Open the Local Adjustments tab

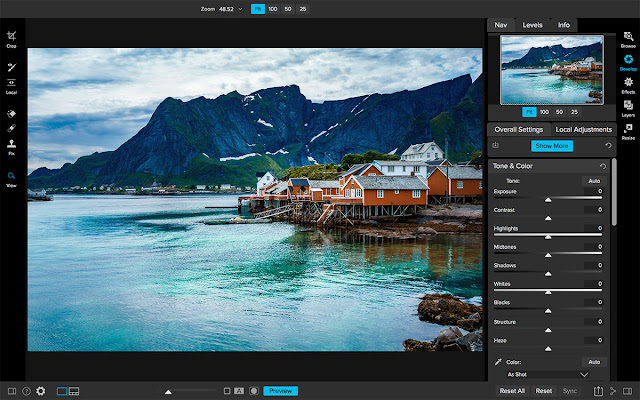coord(583,130)
